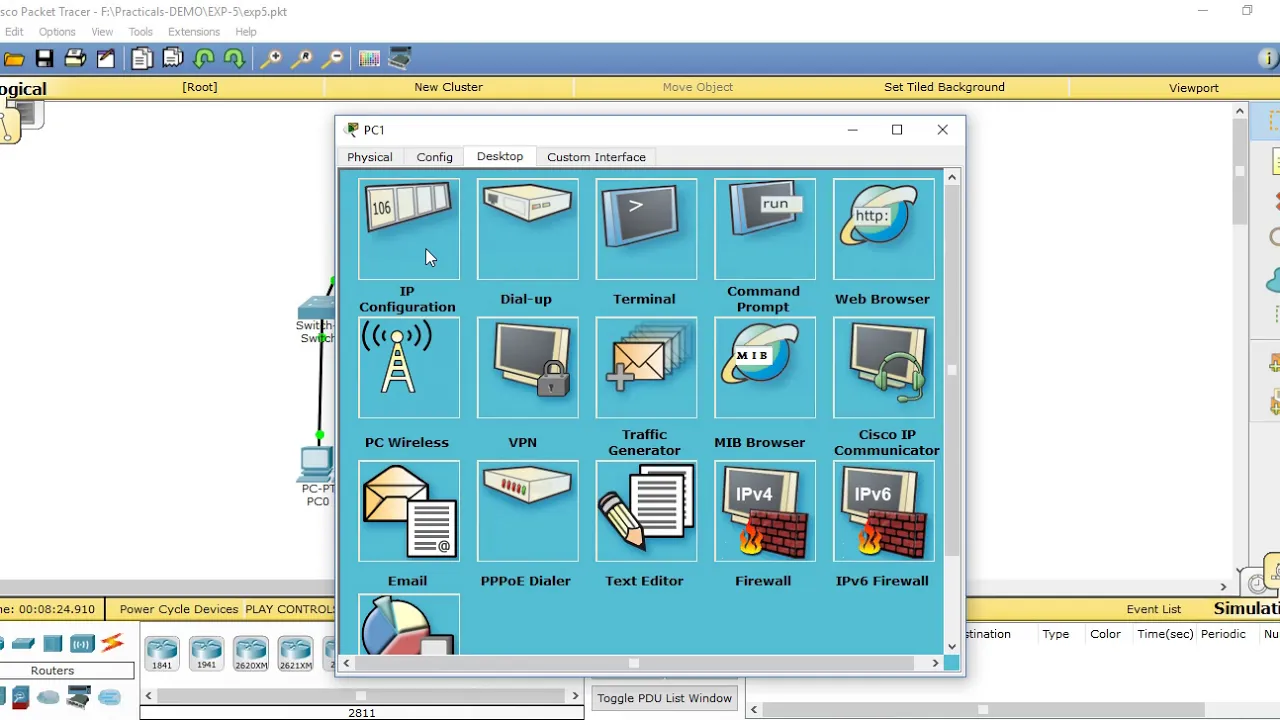
Task: Open the Help menu
Action: click(x=246, y=32)
